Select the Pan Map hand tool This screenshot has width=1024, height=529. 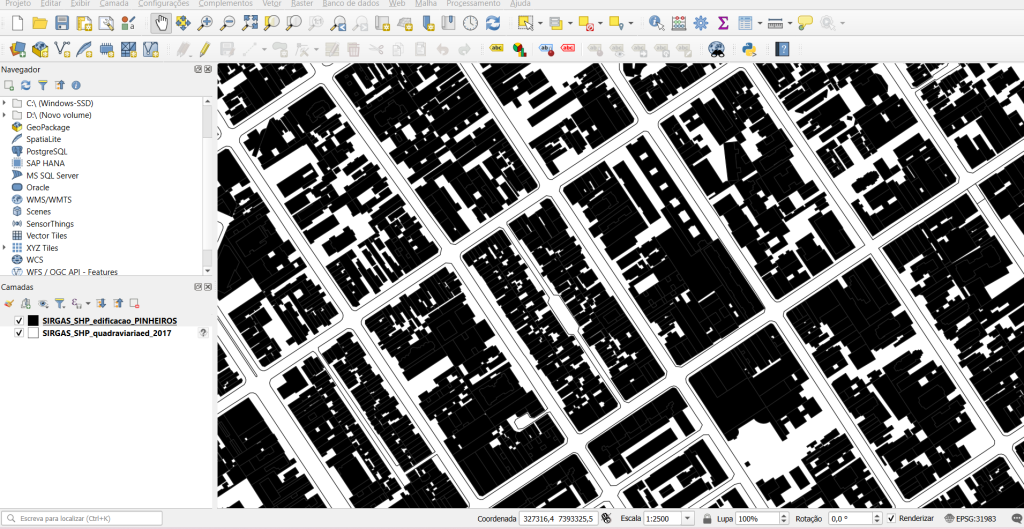click(161, 24)
